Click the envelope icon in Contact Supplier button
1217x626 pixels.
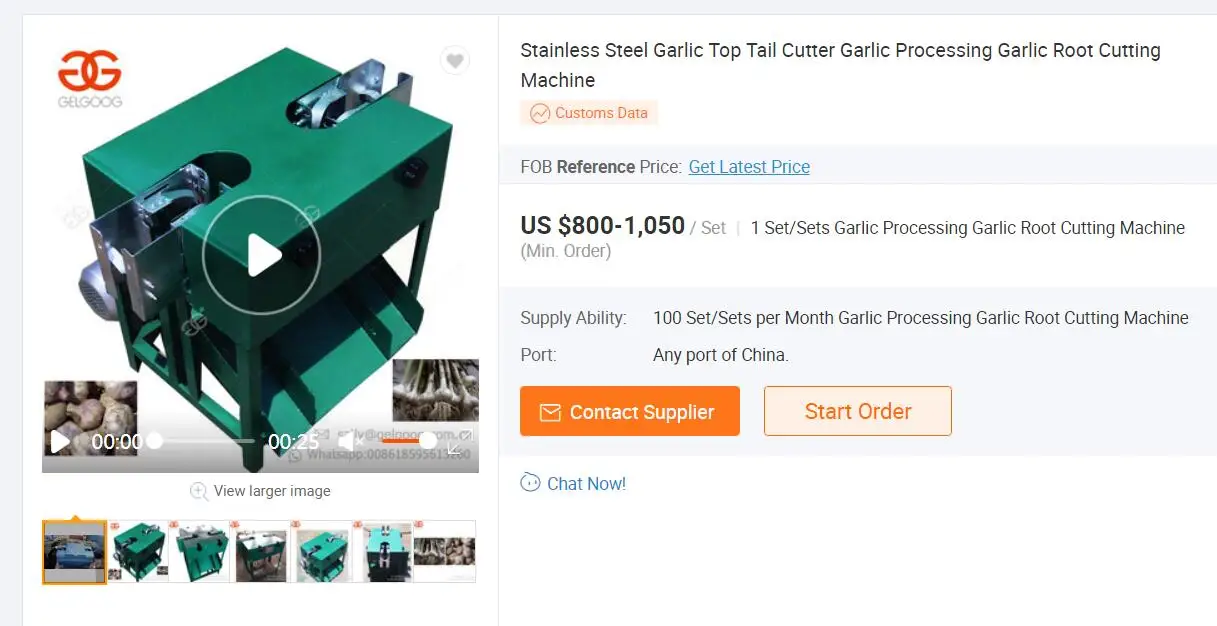[551, 411]
